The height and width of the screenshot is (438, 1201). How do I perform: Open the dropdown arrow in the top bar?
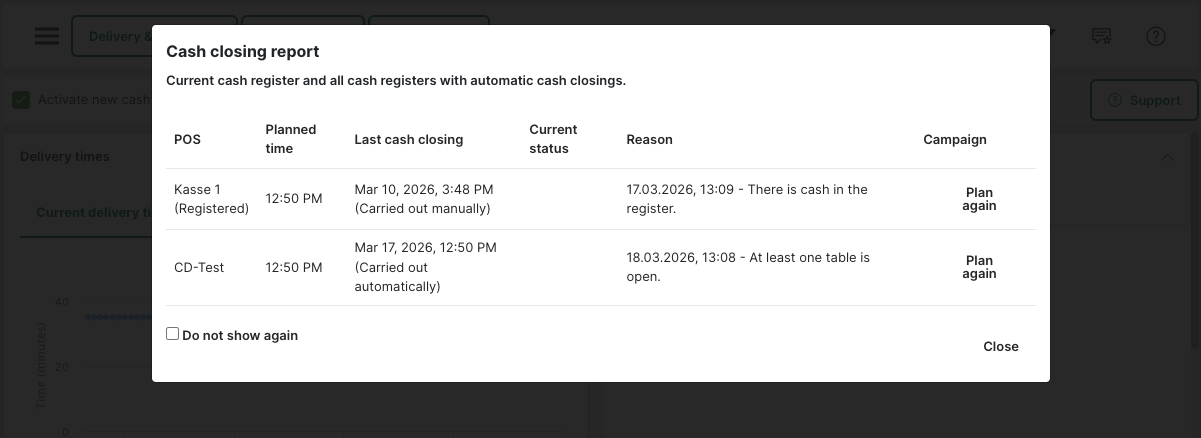(x=1050, y=32)
